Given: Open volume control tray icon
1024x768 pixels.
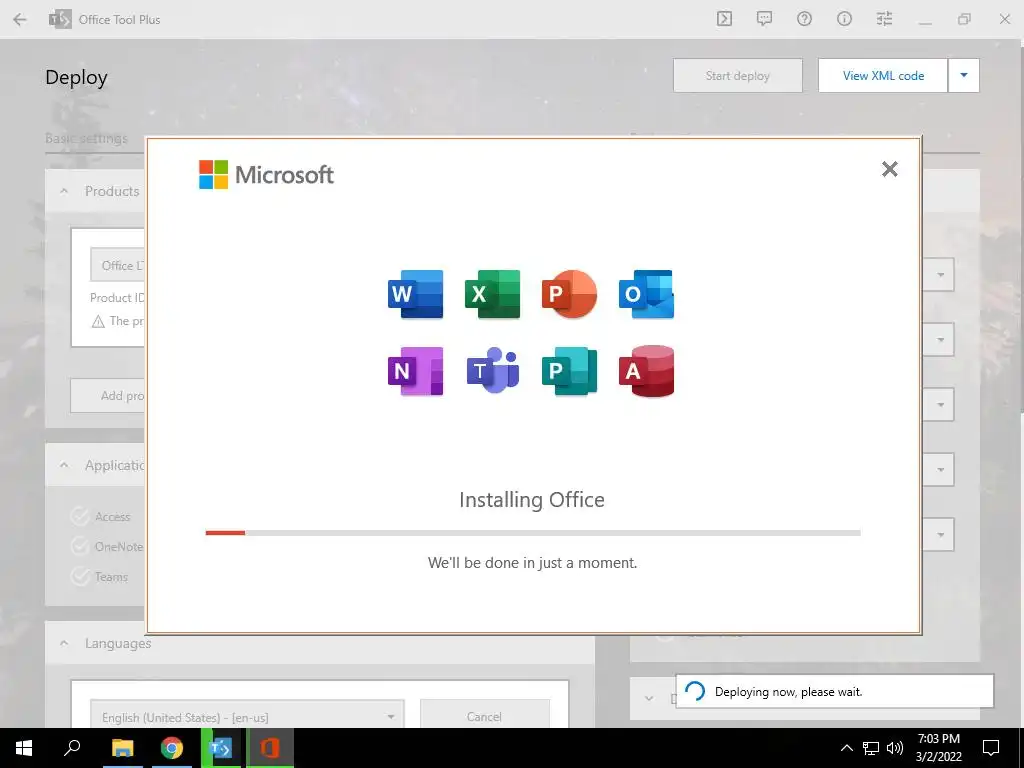Looking at the screenshot, I should pyautogui.click(x=895, y=748).
